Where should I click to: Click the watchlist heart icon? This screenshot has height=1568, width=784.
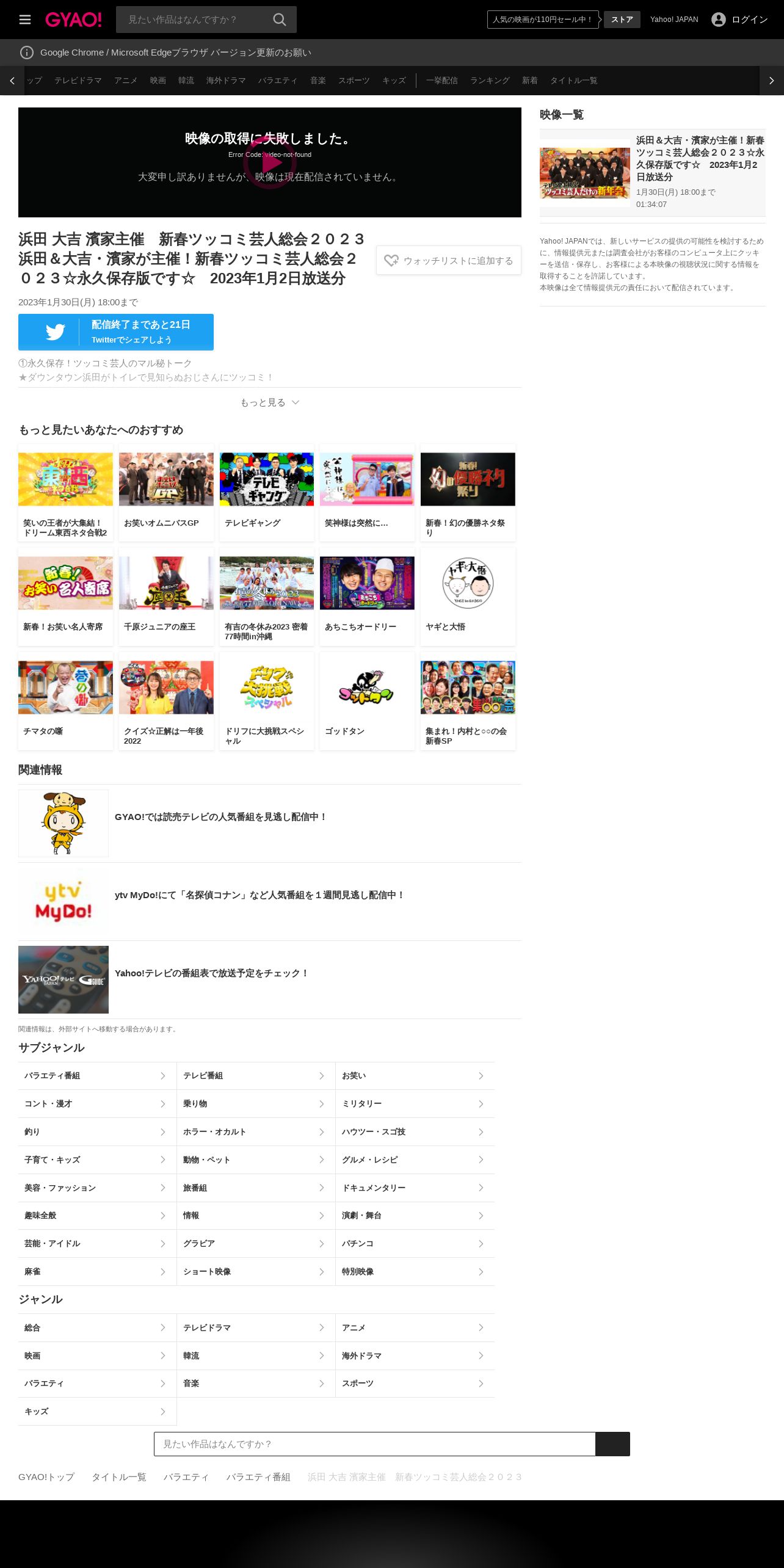(x=391, y=261)
